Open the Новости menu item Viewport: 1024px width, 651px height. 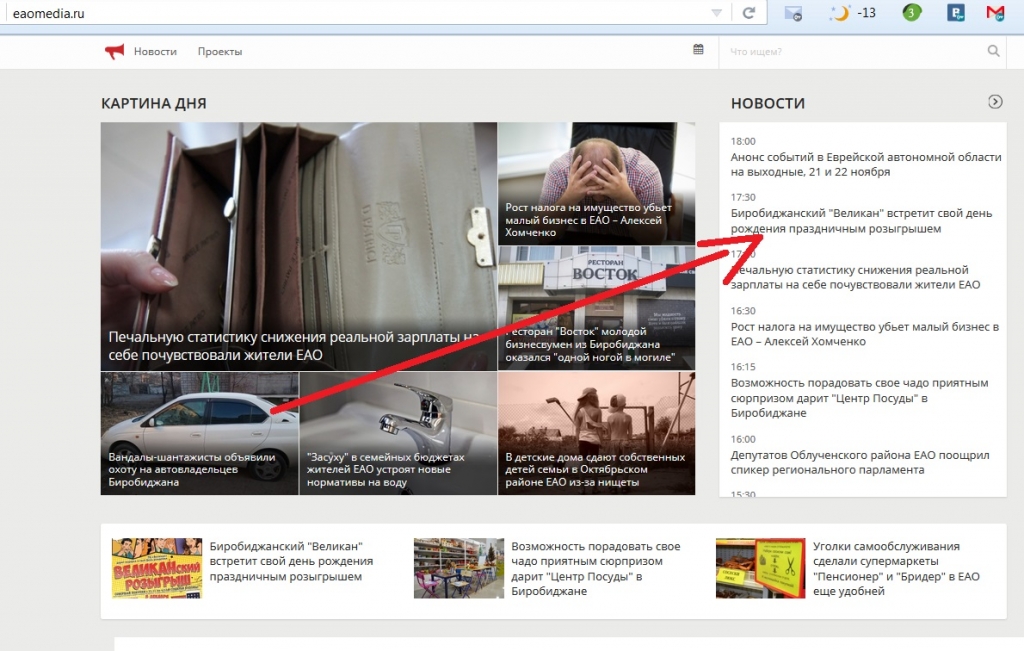coord(155,51)
